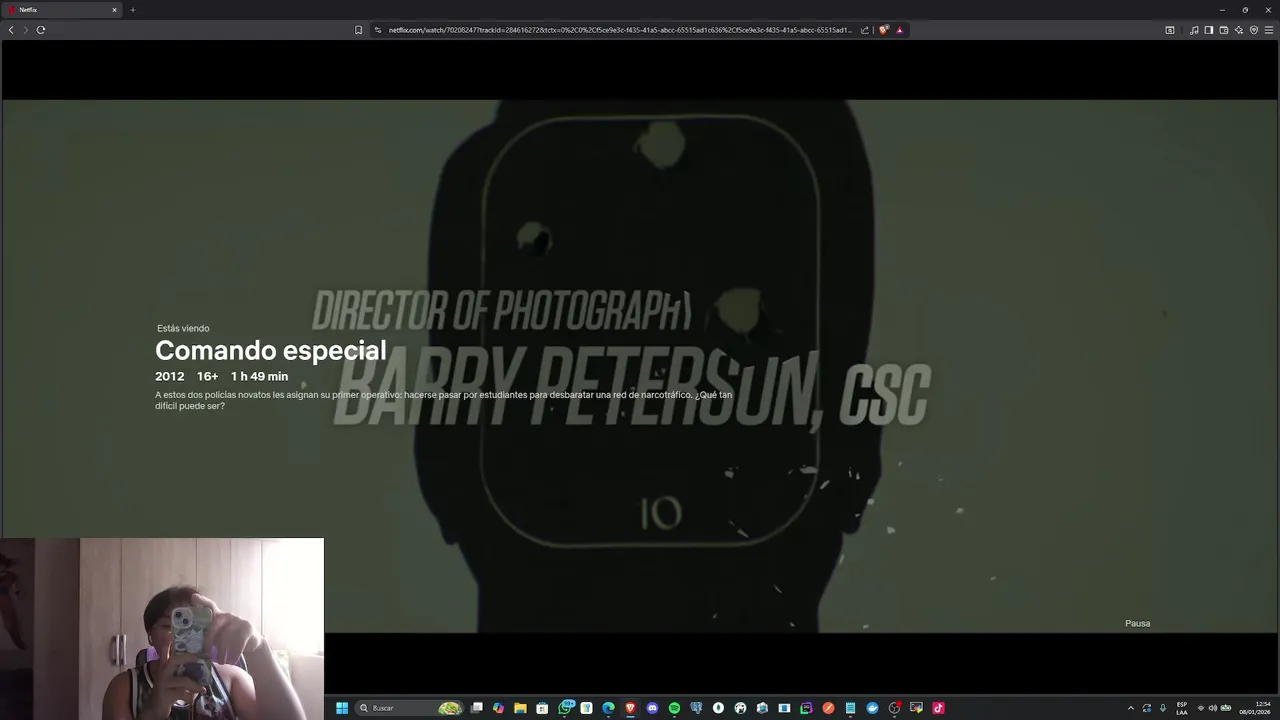Open Brave Wallet icon
The image size is (1280, 720).
[1224, 30]
